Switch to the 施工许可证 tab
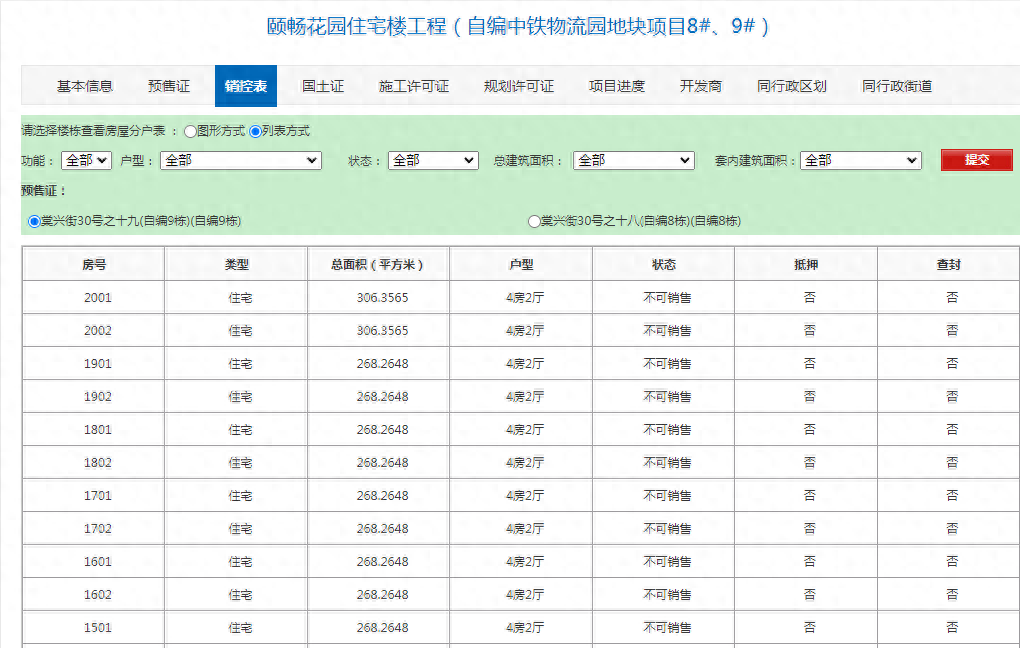 415,86
